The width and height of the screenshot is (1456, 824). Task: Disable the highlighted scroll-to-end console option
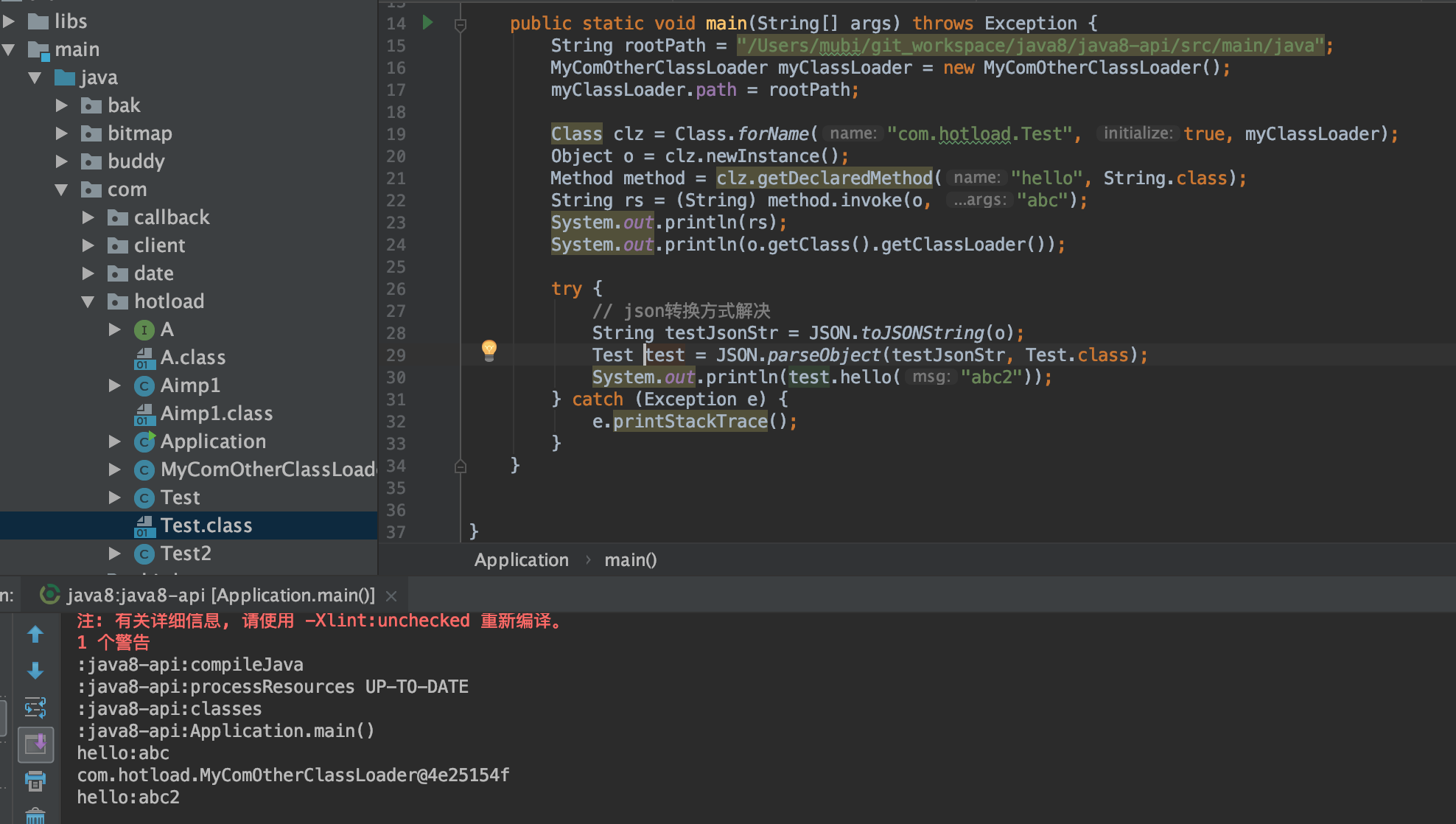[35, 744]
